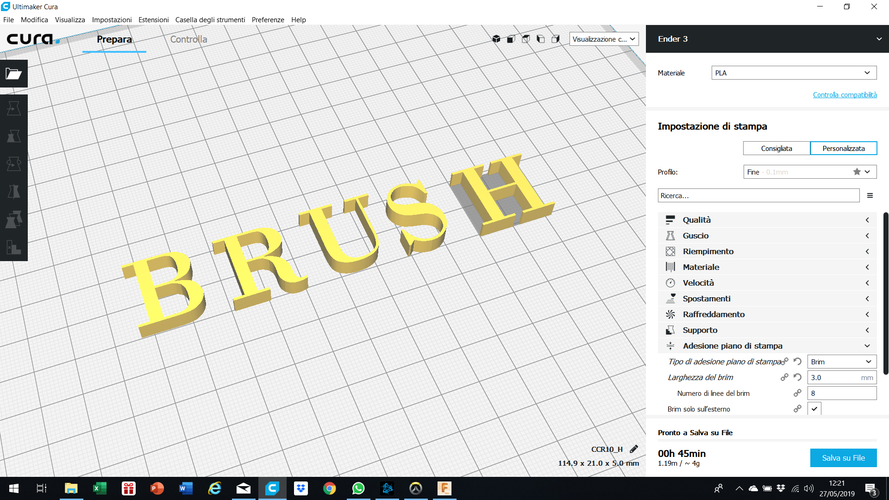The height and width of the screenshot is (500, 889).
Task: Click the Qualità category icon
Action: (670, 219)
